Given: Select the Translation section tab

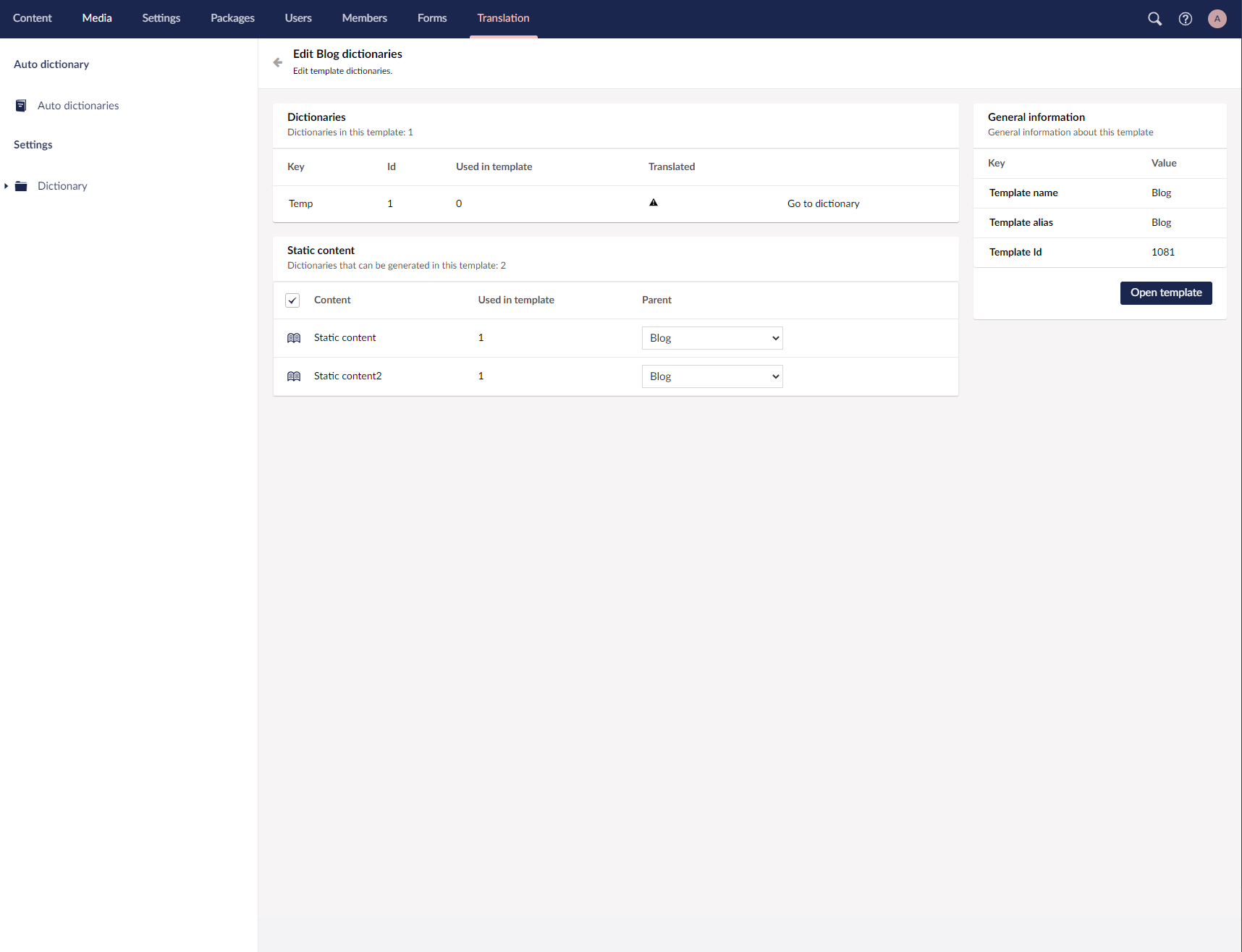Looking at the screenshot, I should [503, 18].
